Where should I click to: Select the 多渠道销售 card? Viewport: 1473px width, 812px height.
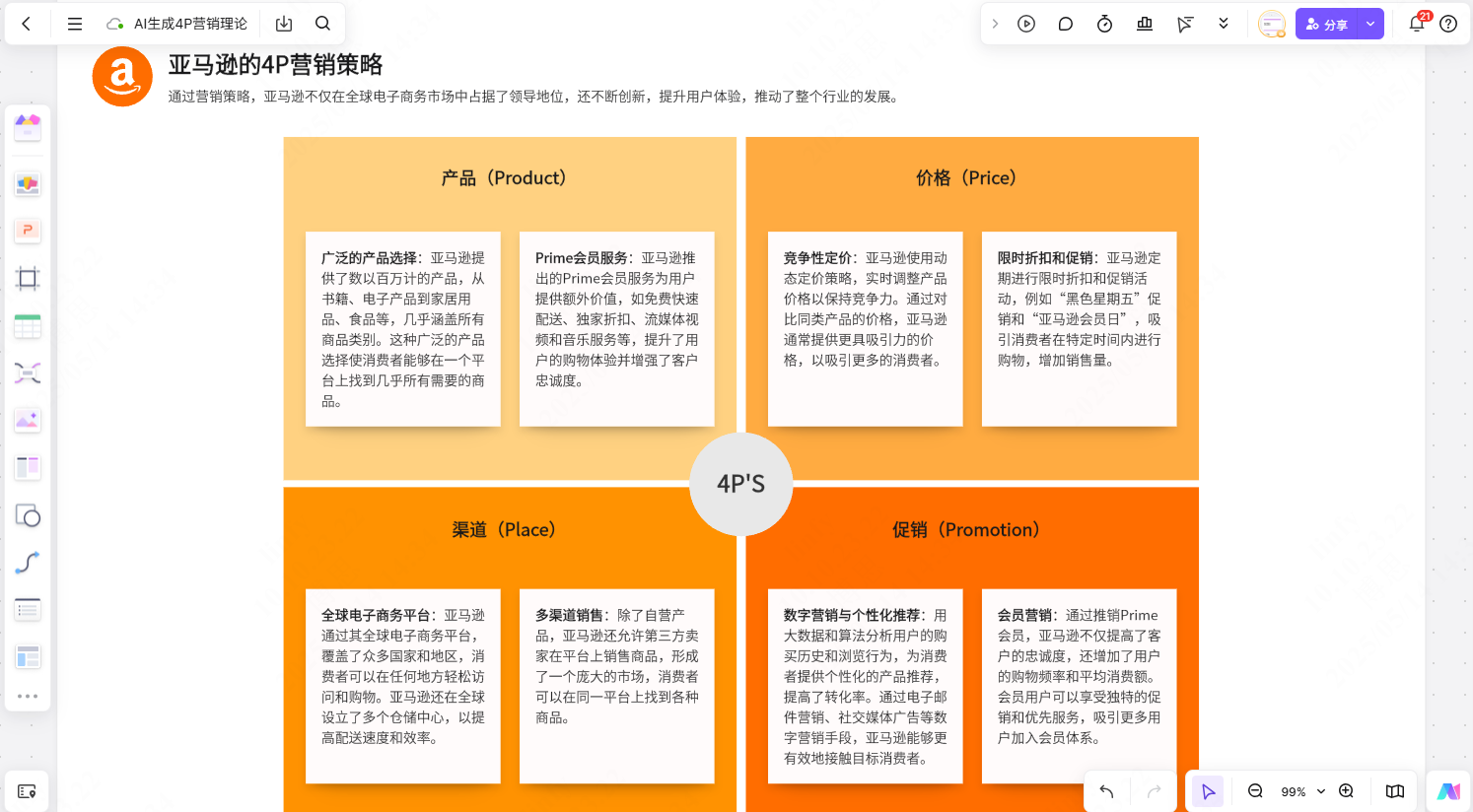(617, 686)
